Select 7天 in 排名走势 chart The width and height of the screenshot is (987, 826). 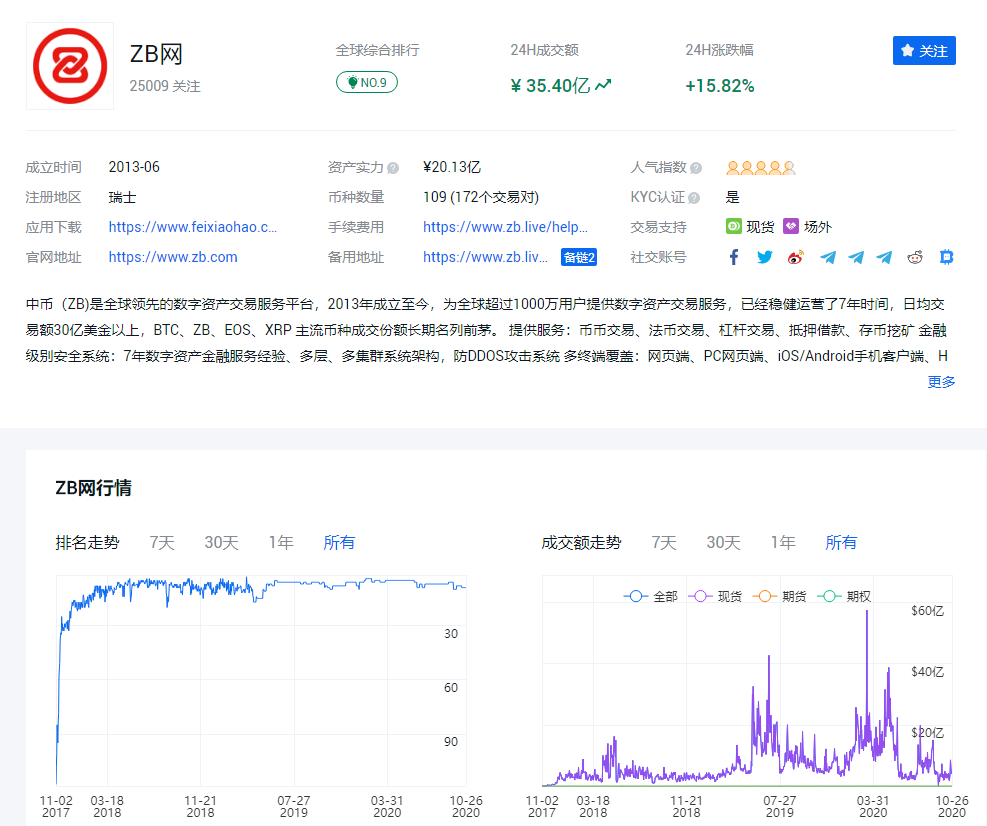click(162, 543)
